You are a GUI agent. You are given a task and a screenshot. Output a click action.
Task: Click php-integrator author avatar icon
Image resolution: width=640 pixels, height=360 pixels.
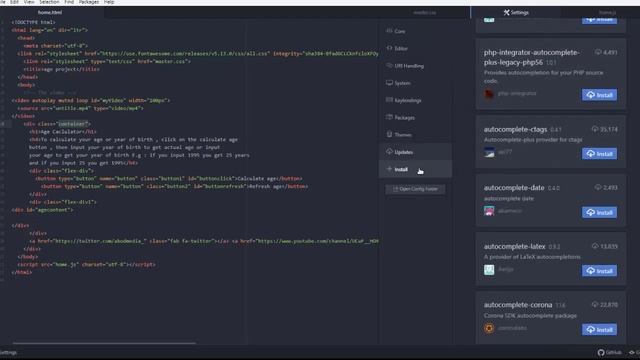[489, 94]
